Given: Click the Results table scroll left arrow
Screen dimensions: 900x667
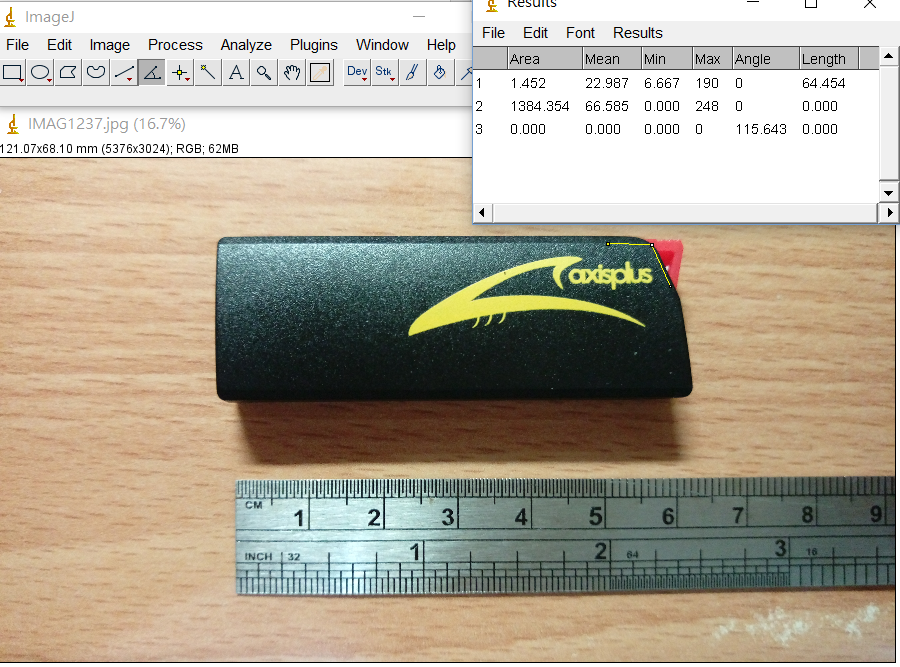Looking at the screenshot, I should point(482,212).
